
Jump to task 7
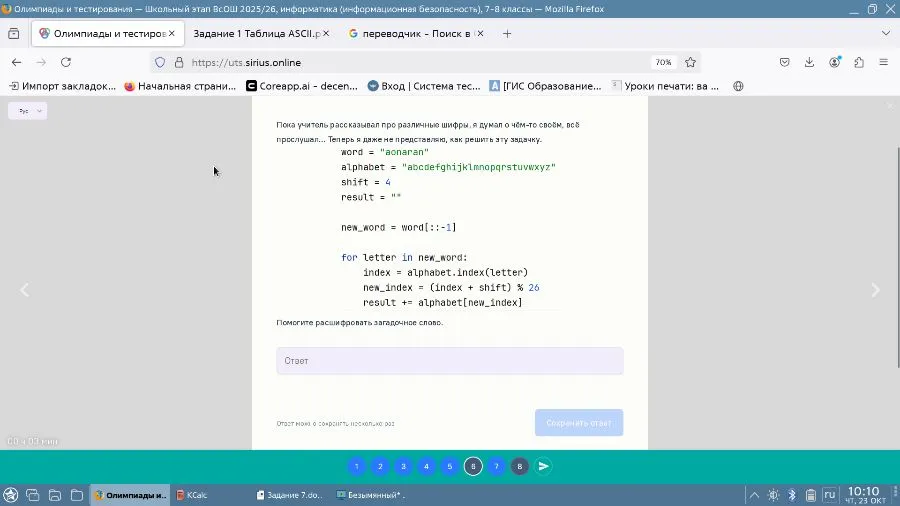[496, 466]
